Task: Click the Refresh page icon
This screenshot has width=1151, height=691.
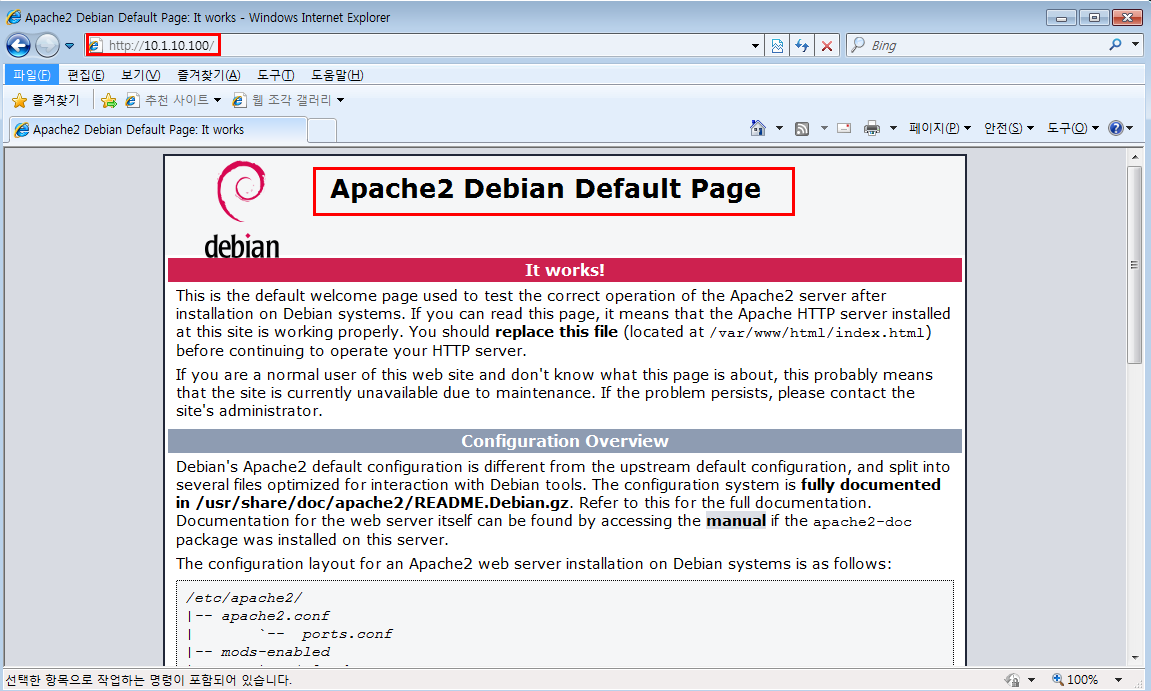Action: point(802,46)
